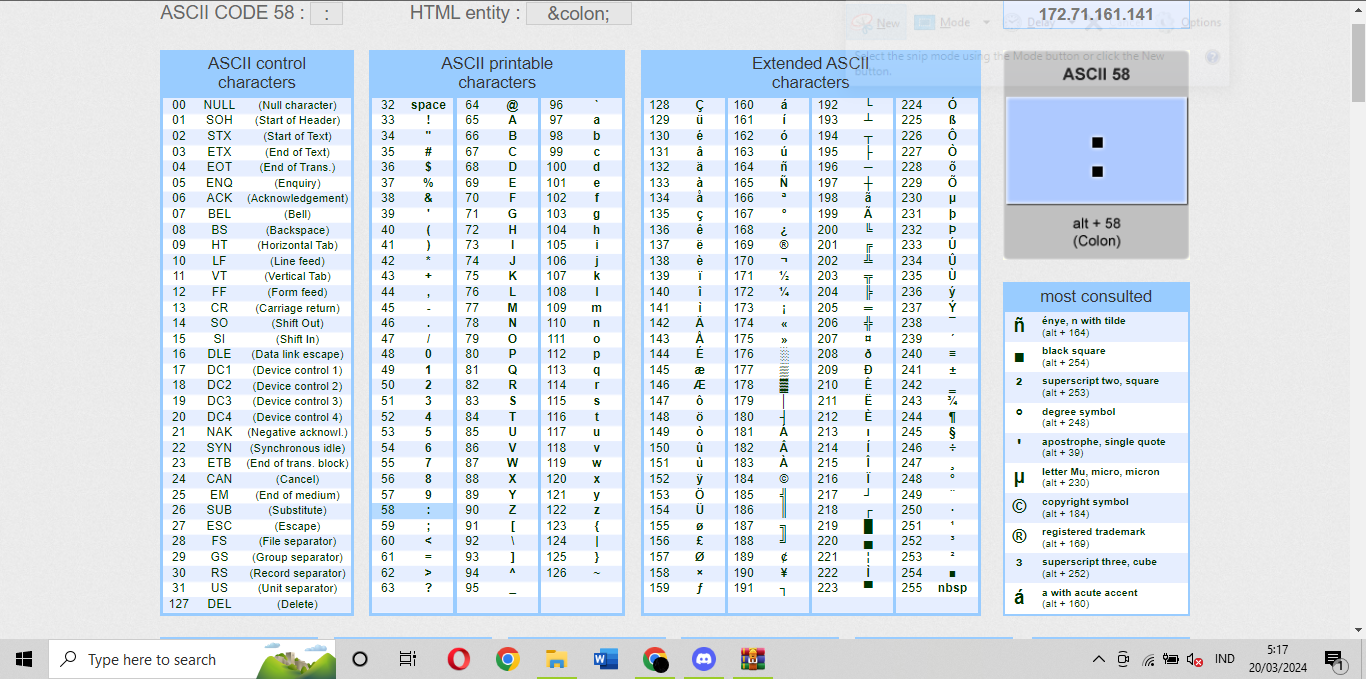Click the volume icon in the system tray

tap(1194, 659)
